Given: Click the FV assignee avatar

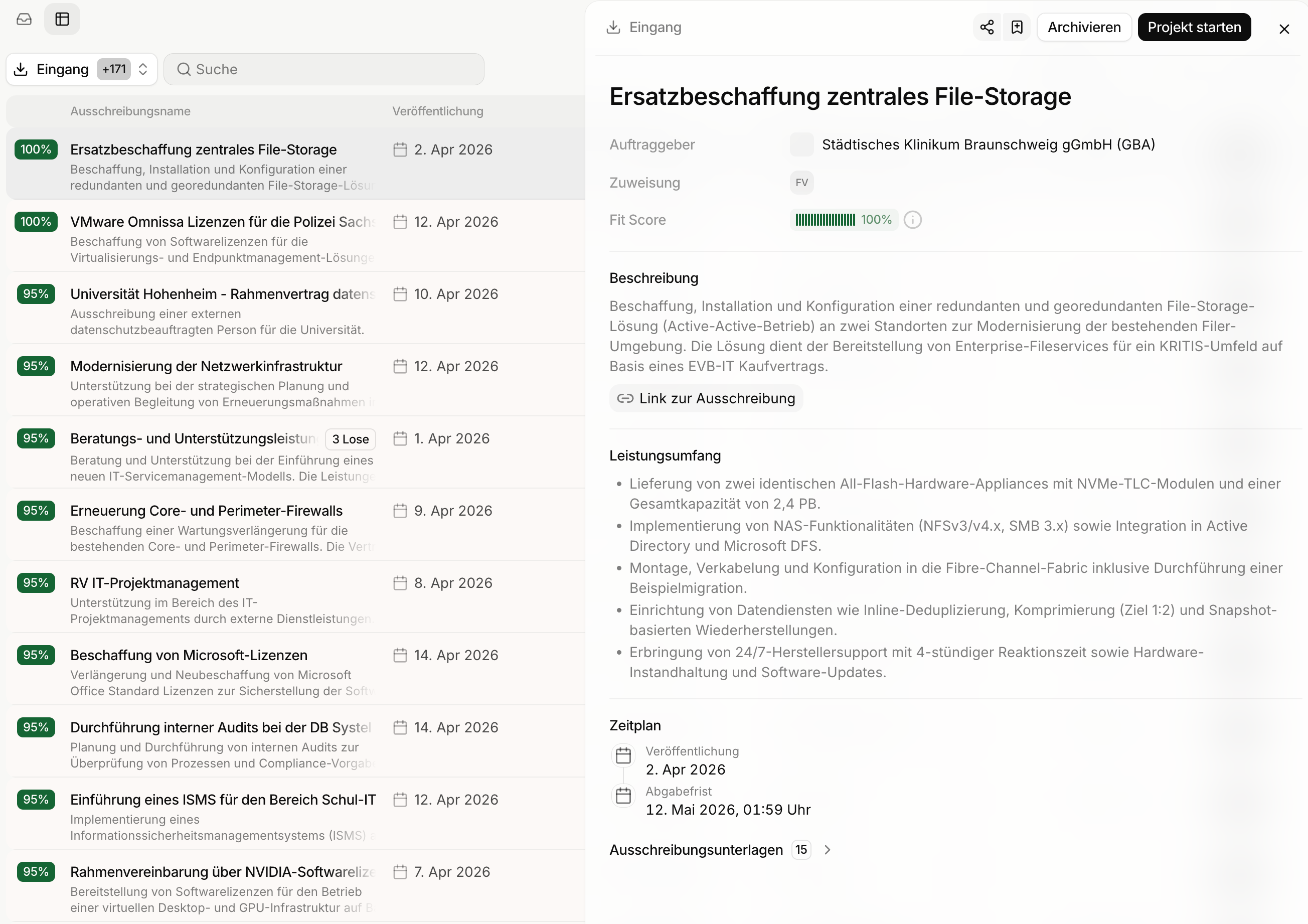Looking at the screenshot, I should coord(801,183).
